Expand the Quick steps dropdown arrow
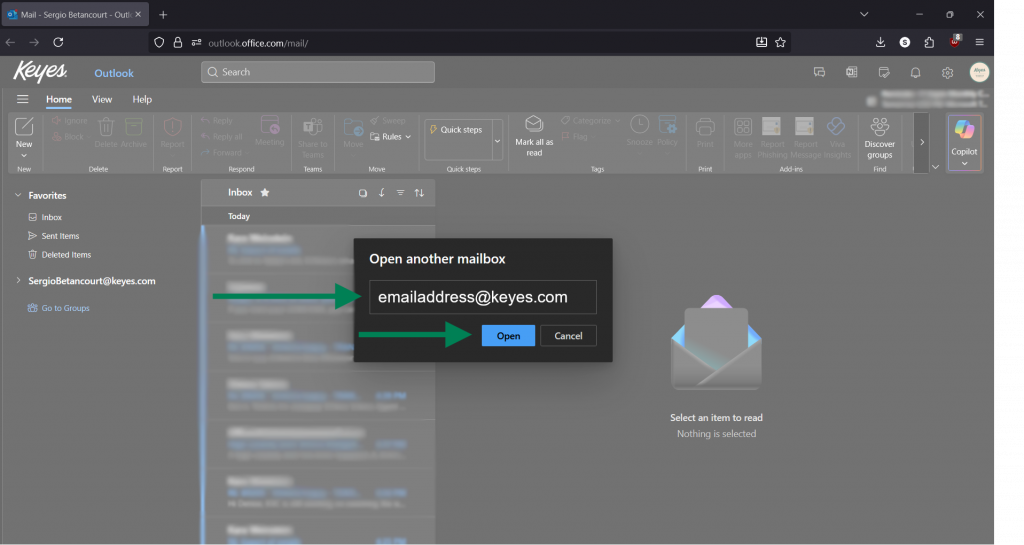Image resolution: width=1024 pixels, height=545 pixels. [x=497, y=141]
